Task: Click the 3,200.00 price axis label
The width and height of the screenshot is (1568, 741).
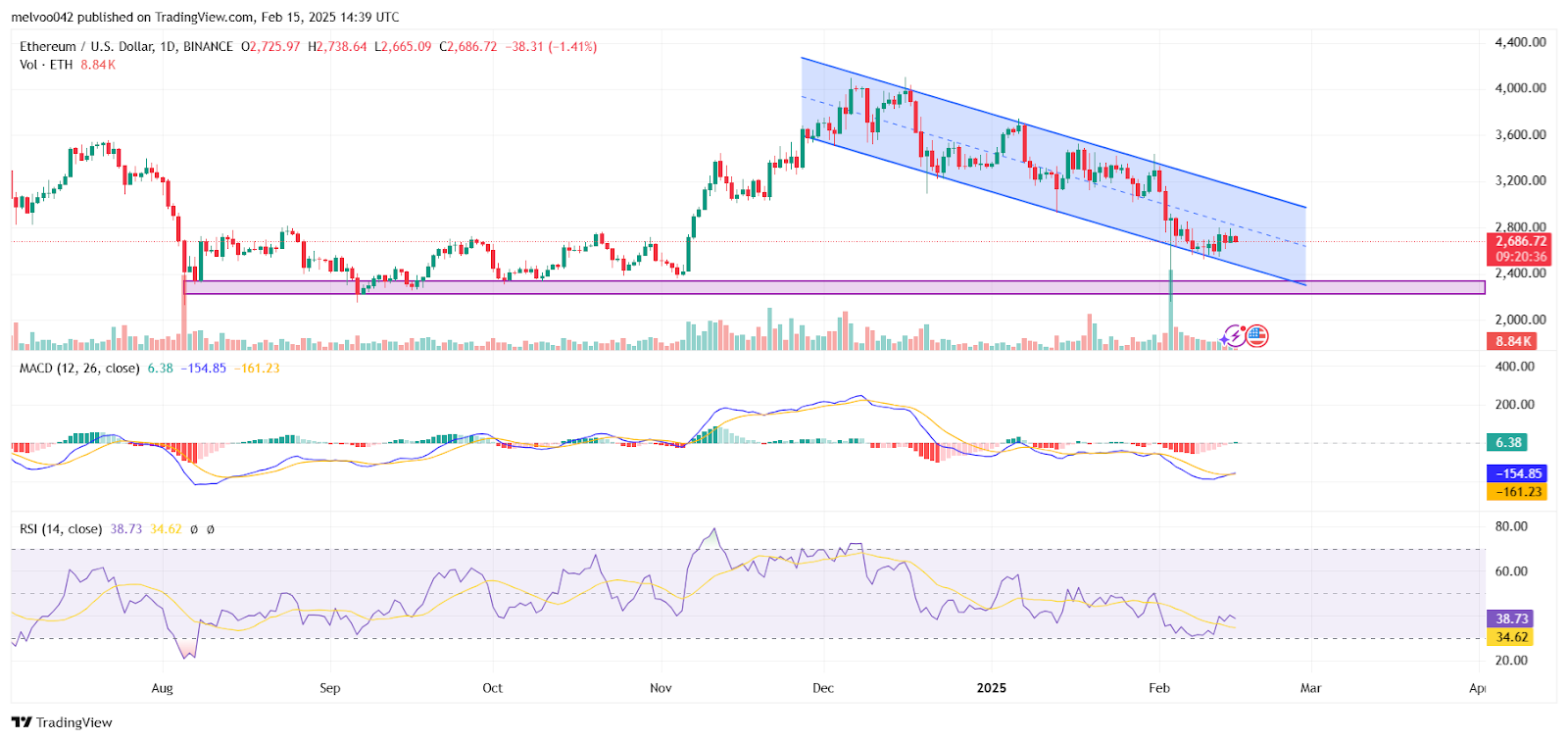Action: (x=1520, y=181)
